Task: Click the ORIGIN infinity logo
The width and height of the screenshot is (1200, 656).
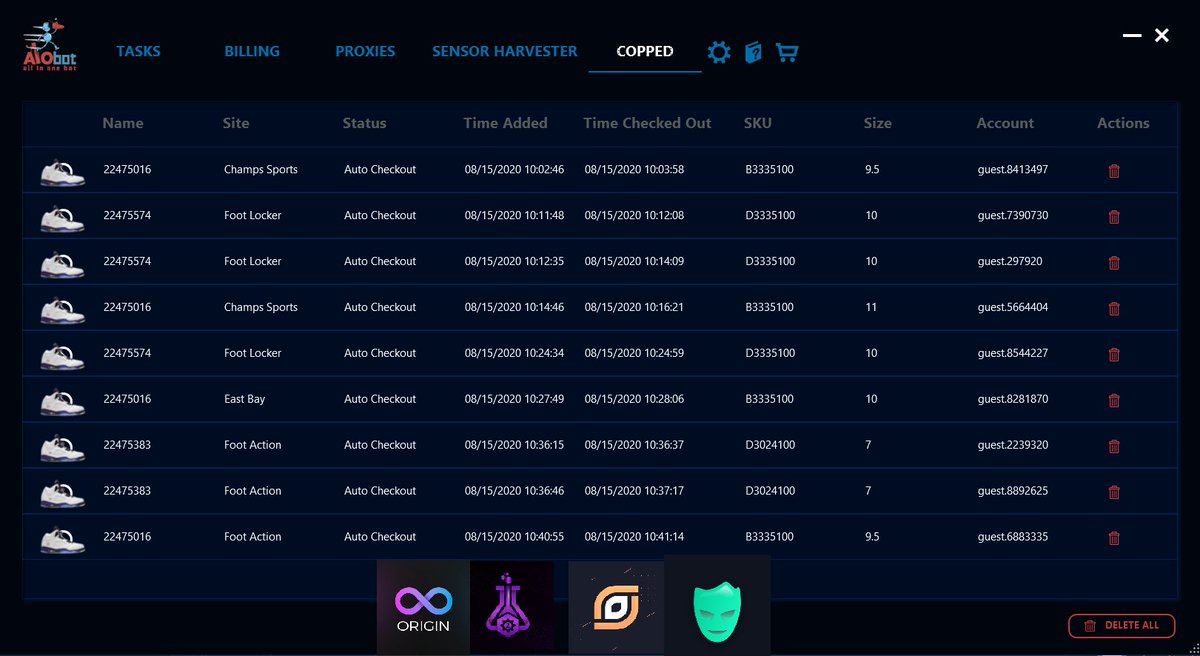Action: coord(423,608)
